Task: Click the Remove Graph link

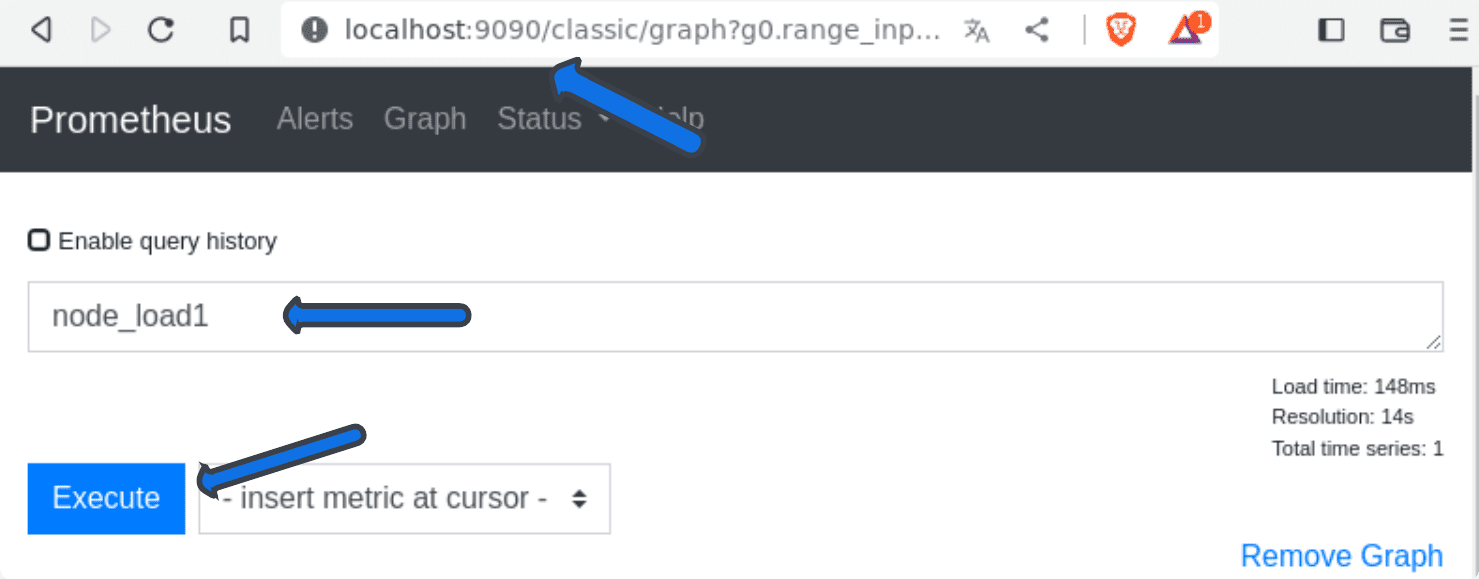Action: pos(1341,556)
